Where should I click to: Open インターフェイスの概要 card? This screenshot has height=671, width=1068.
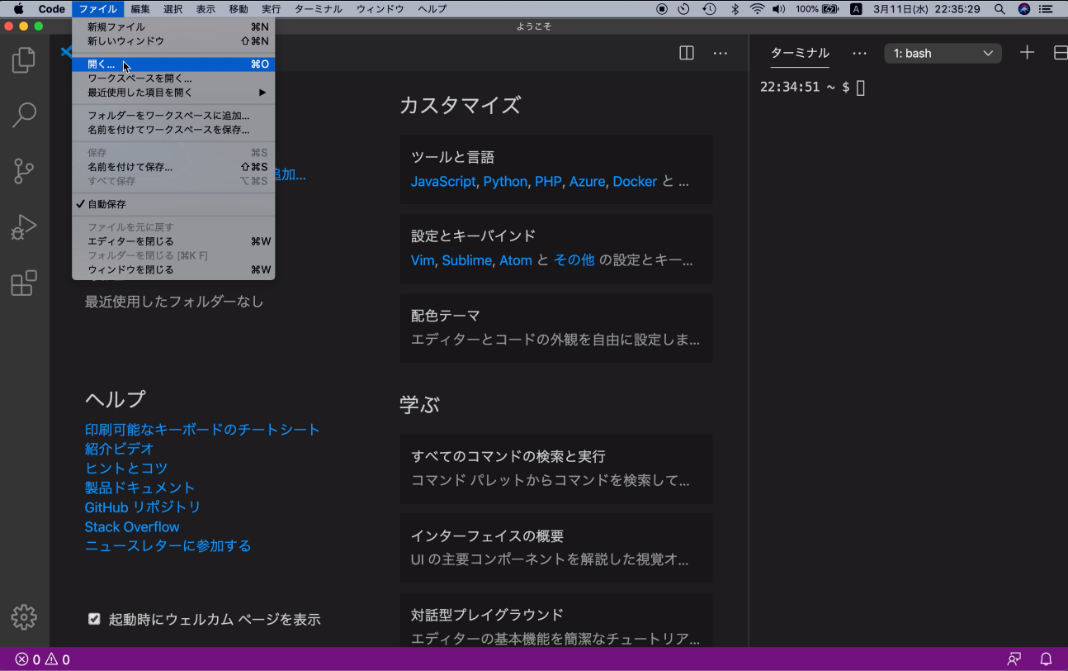(556, 548)
